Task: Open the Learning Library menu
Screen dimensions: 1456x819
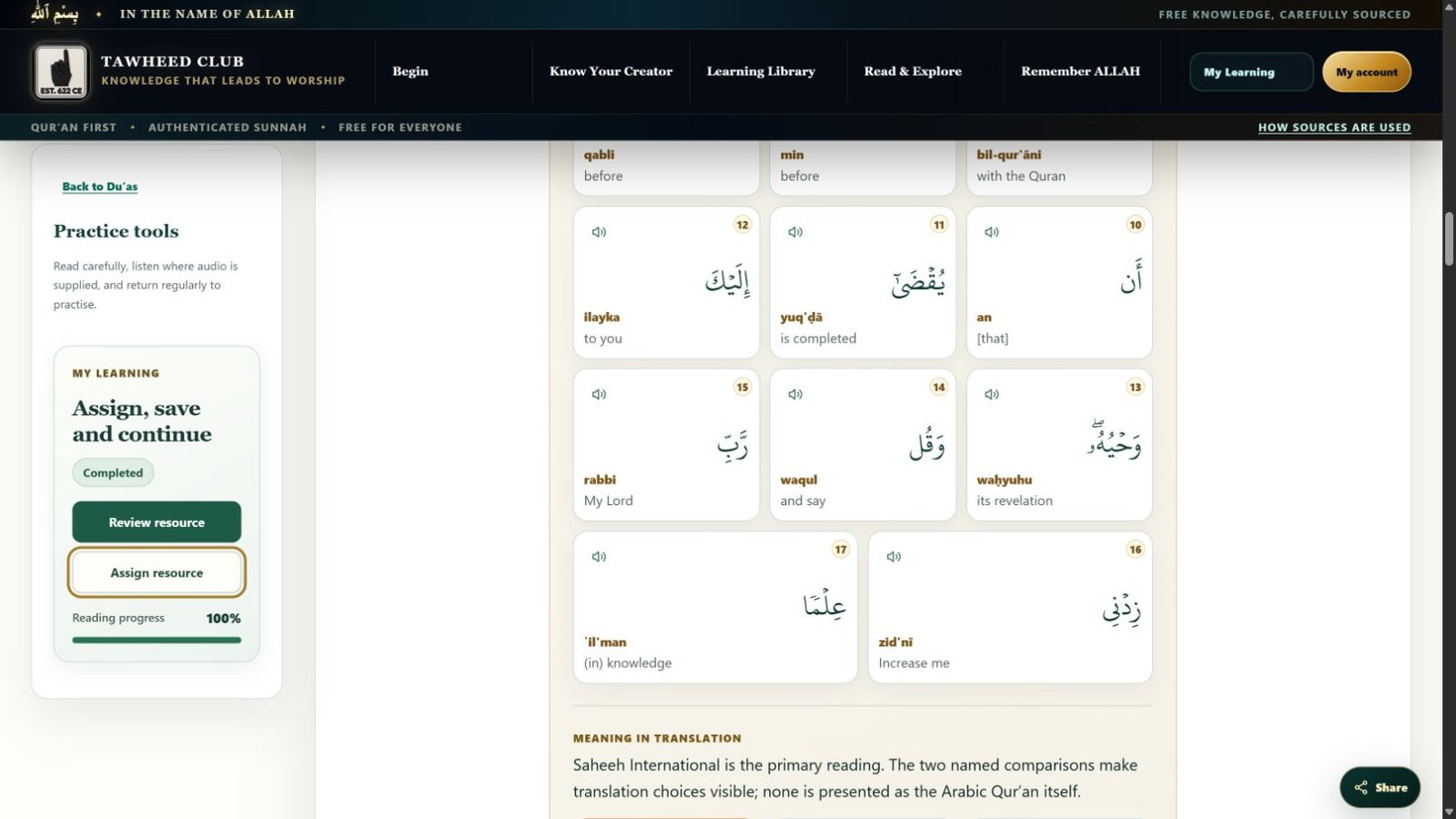Action: point(761,71)
